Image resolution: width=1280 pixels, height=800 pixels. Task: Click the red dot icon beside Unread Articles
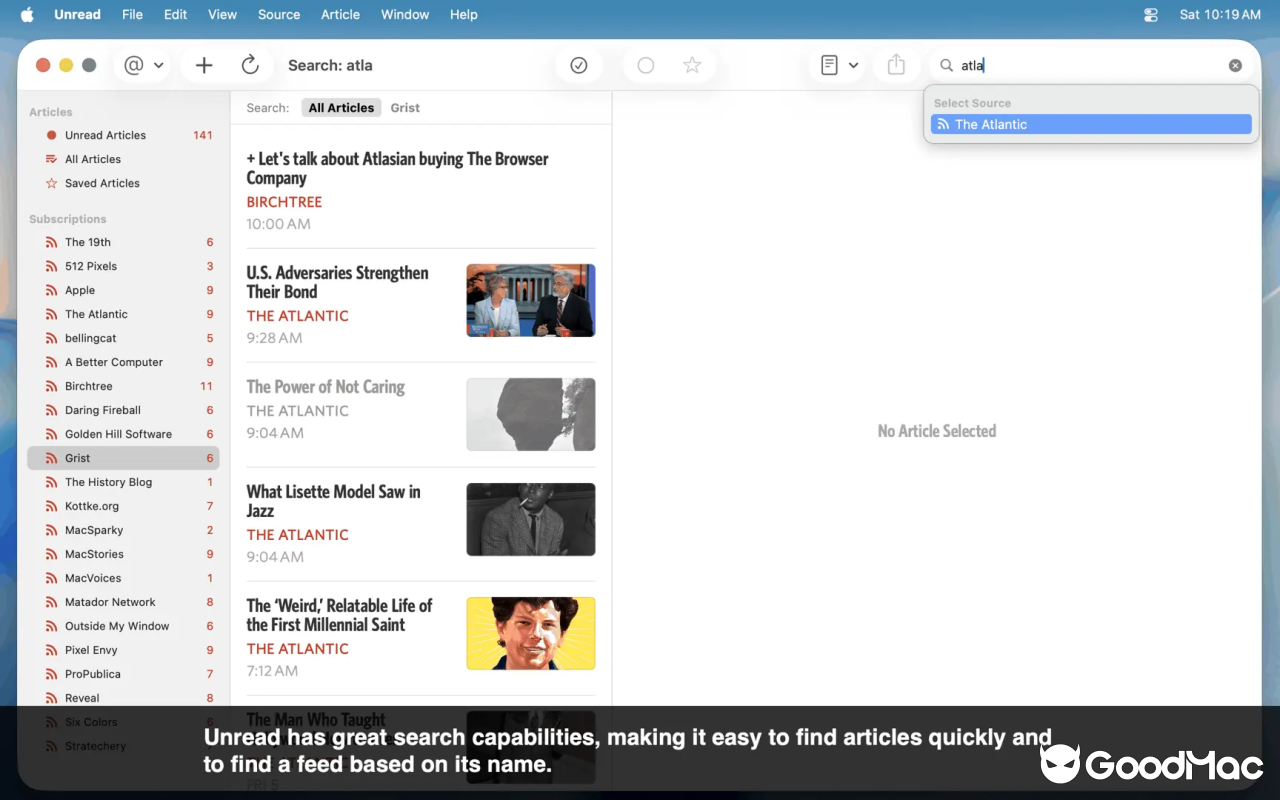tap(51, 135)
